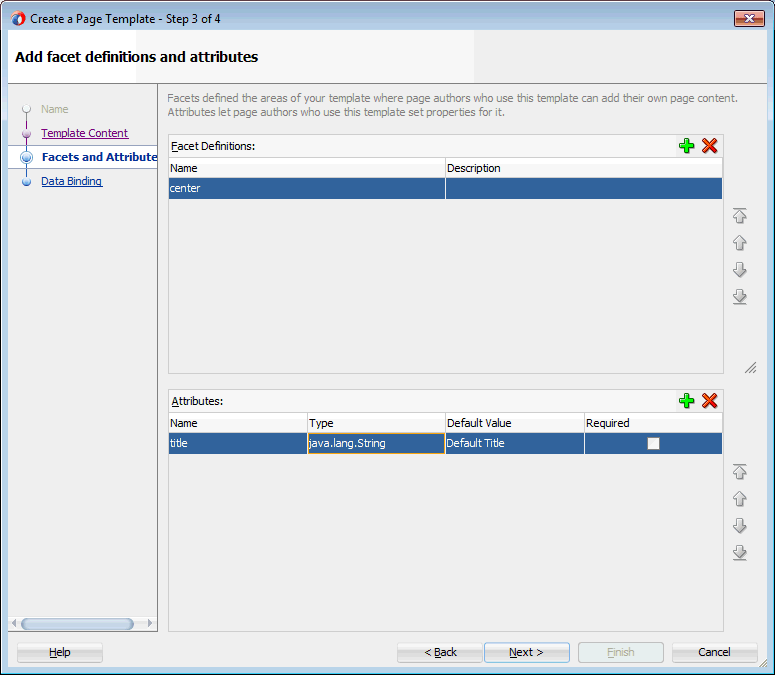The image size is (775, 675).
Task: Select the title attribute name cell
Action: pyautogui.click(x=238, y=443)
